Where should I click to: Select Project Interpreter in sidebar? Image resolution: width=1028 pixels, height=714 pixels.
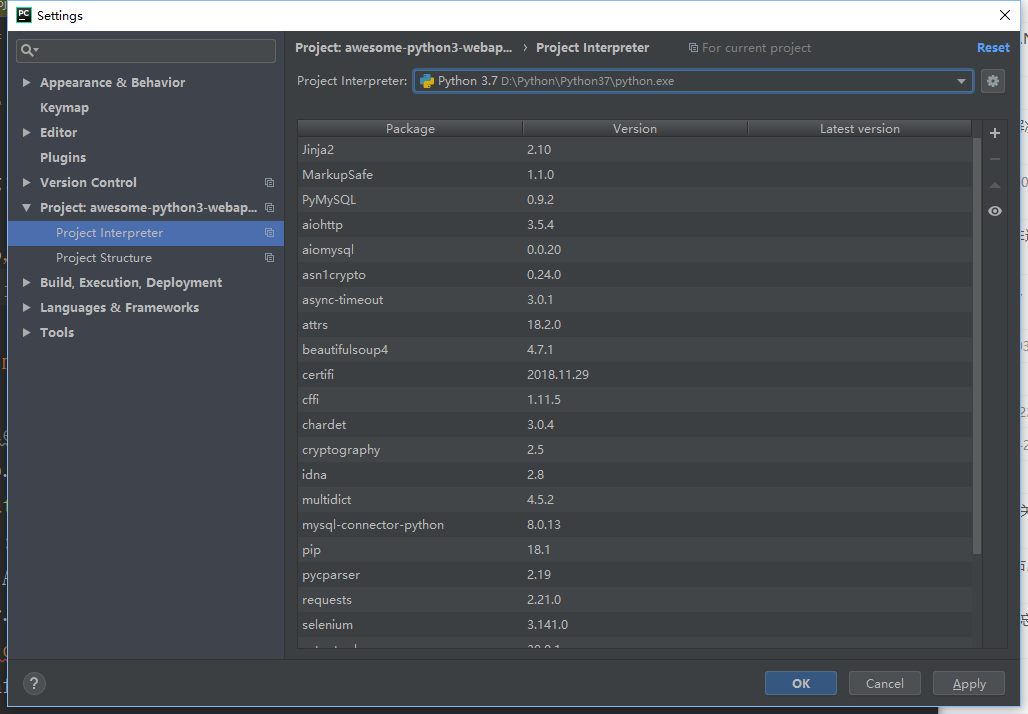point(146,233)
